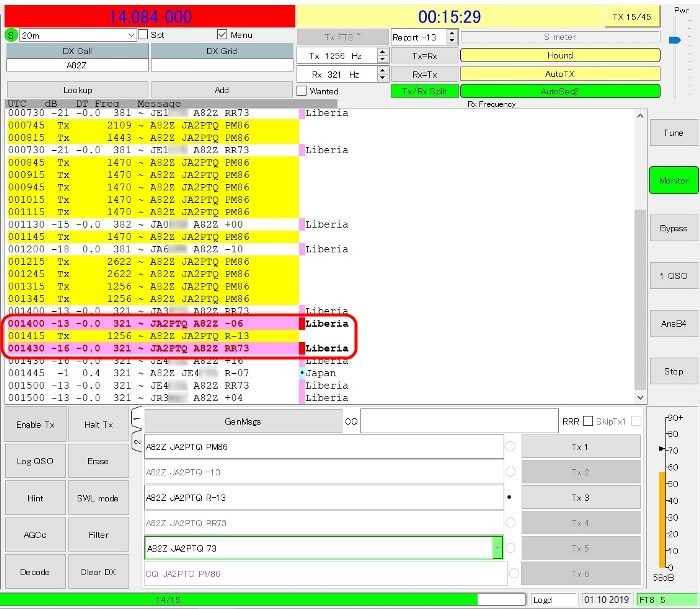The height and width of the screenshot is (609, 700).
Task: Switch to message tab 2
Action: click(x=137, y=442)
